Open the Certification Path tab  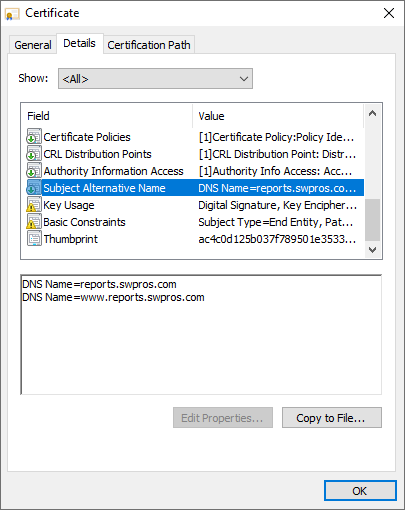coord(149,45)
